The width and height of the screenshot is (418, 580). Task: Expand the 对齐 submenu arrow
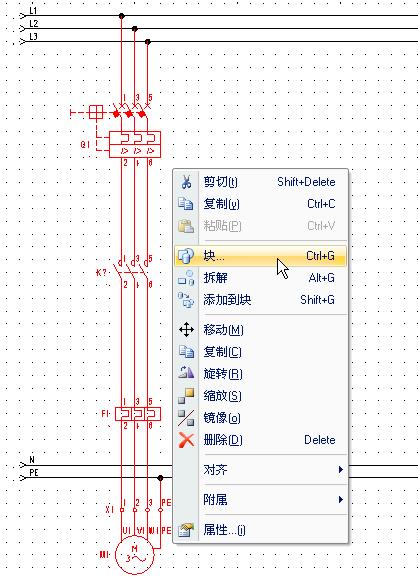pyautogui.click(x=341, y=469)
